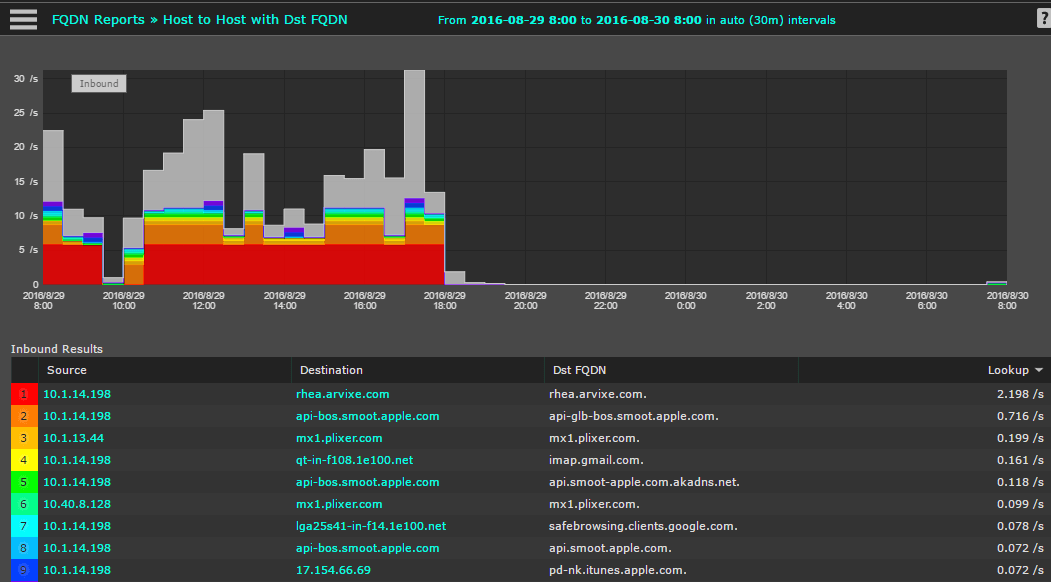Open the FQDN Reports breadcrumb
This screenshot has width=1051, height=582.
pos(98,19)
